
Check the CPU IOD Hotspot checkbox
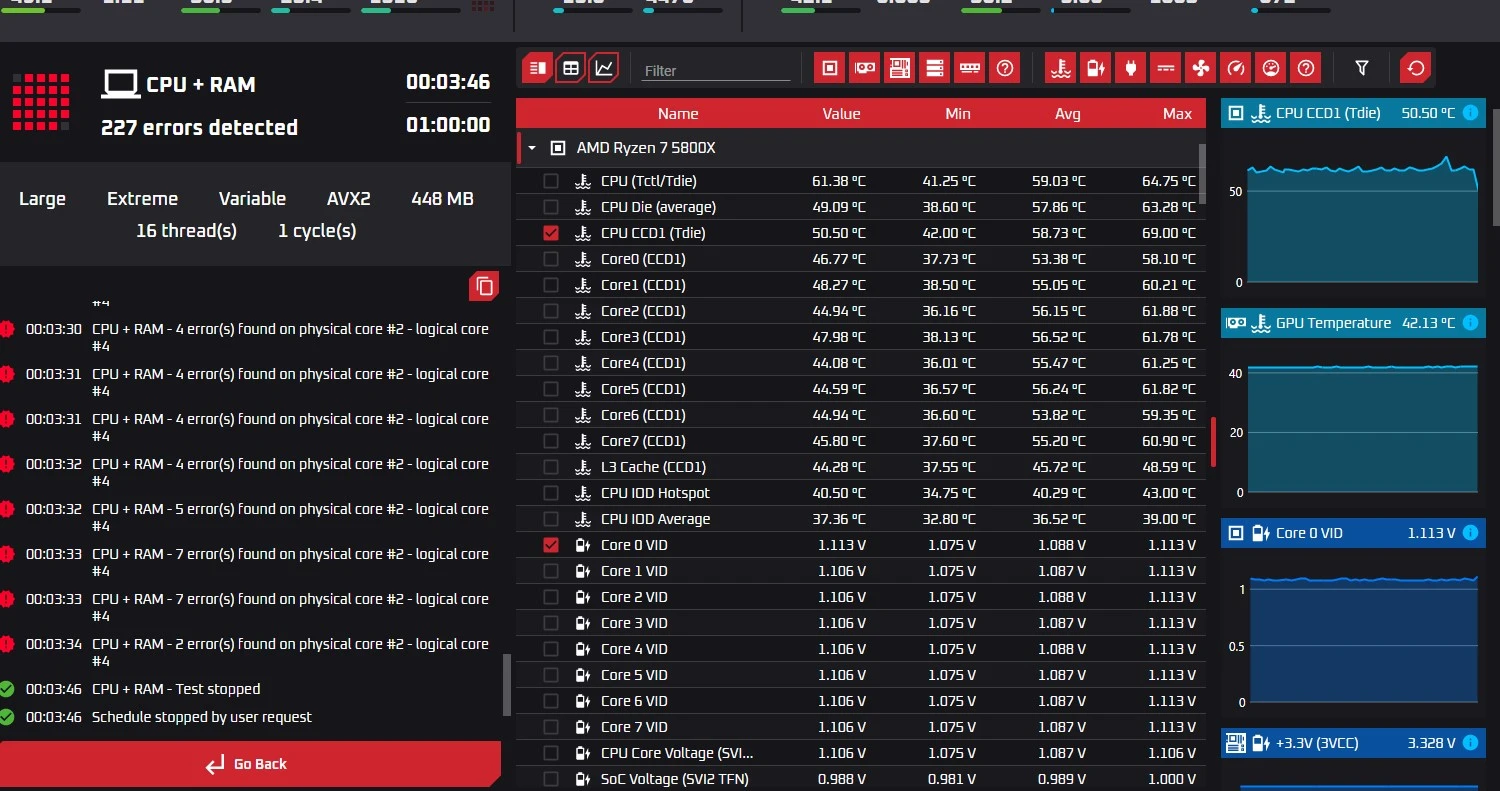(551, 493)
